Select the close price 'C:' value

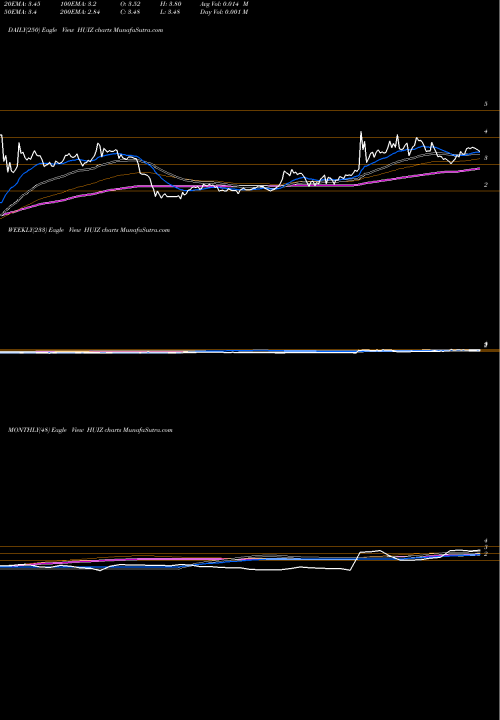pos(131,12)
